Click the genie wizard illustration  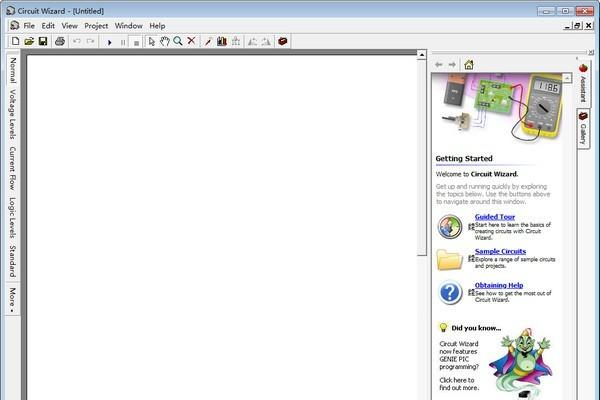click(x=522, y=364)
